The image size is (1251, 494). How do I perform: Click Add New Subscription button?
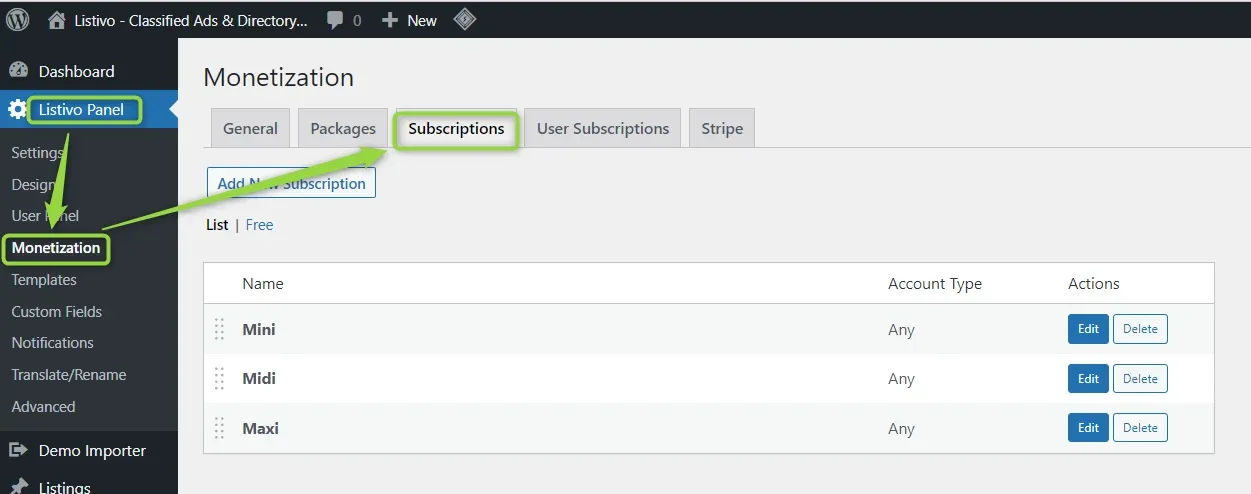291,183
